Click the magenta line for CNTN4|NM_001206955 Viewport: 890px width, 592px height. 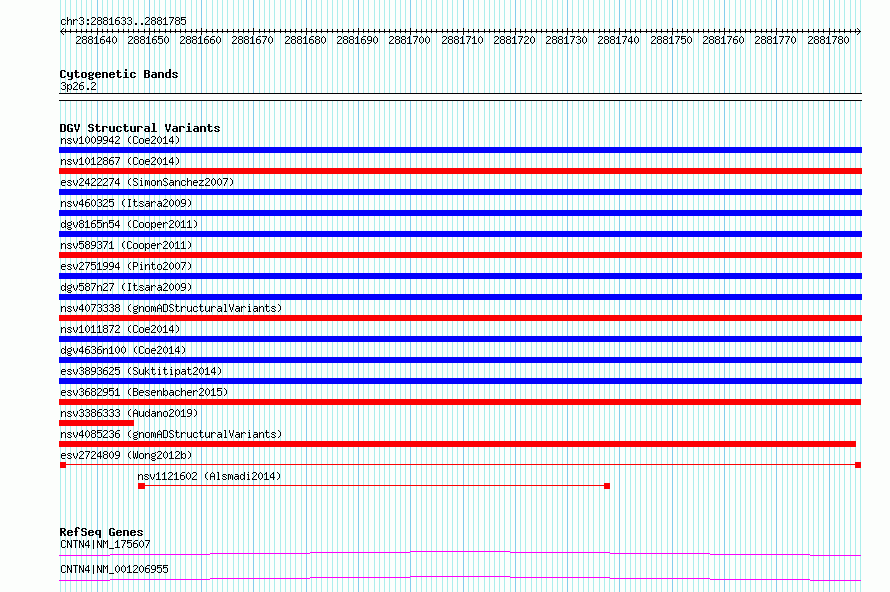460,578
